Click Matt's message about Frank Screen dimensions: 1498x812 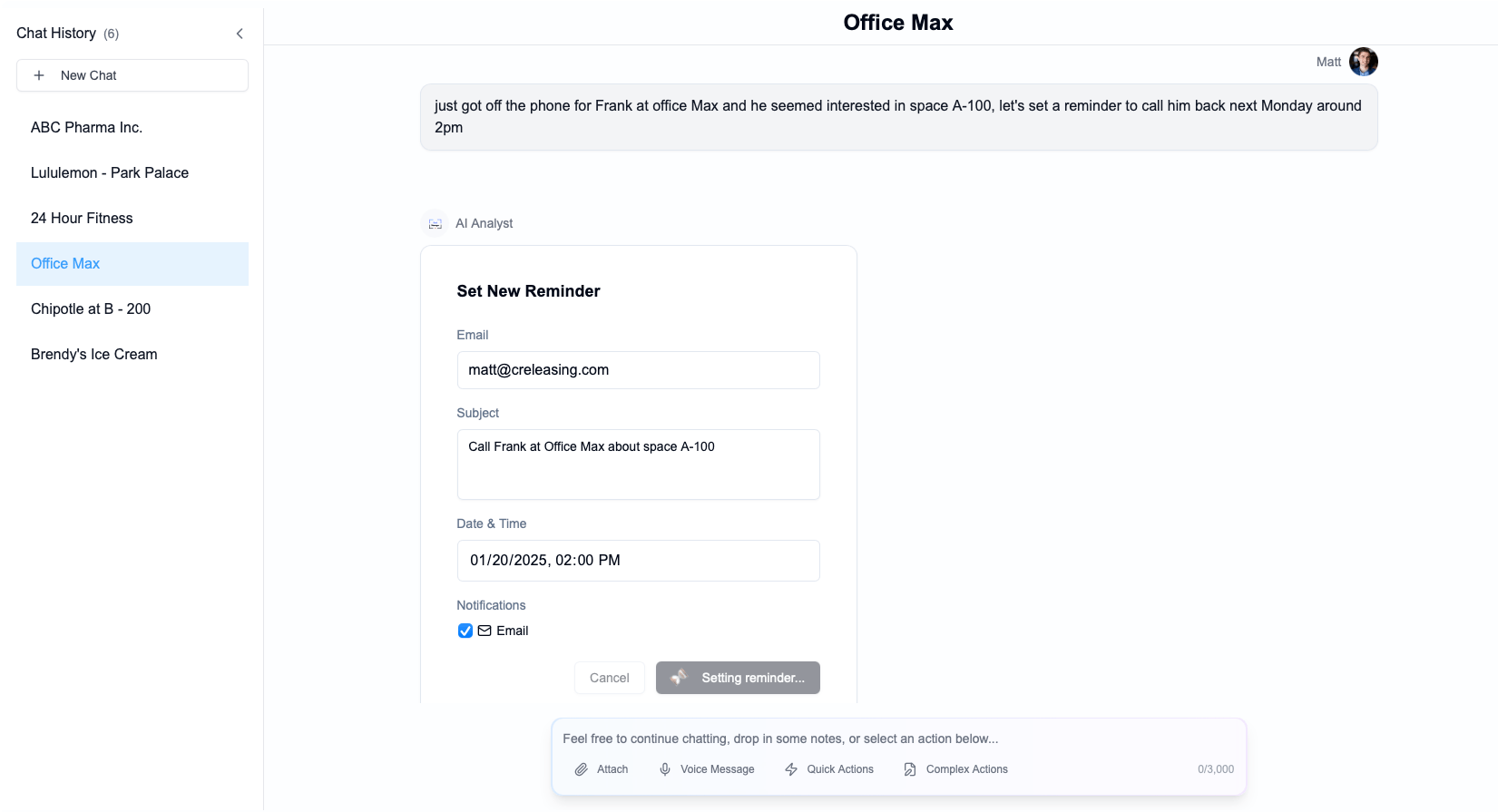[x=898, y=117]
